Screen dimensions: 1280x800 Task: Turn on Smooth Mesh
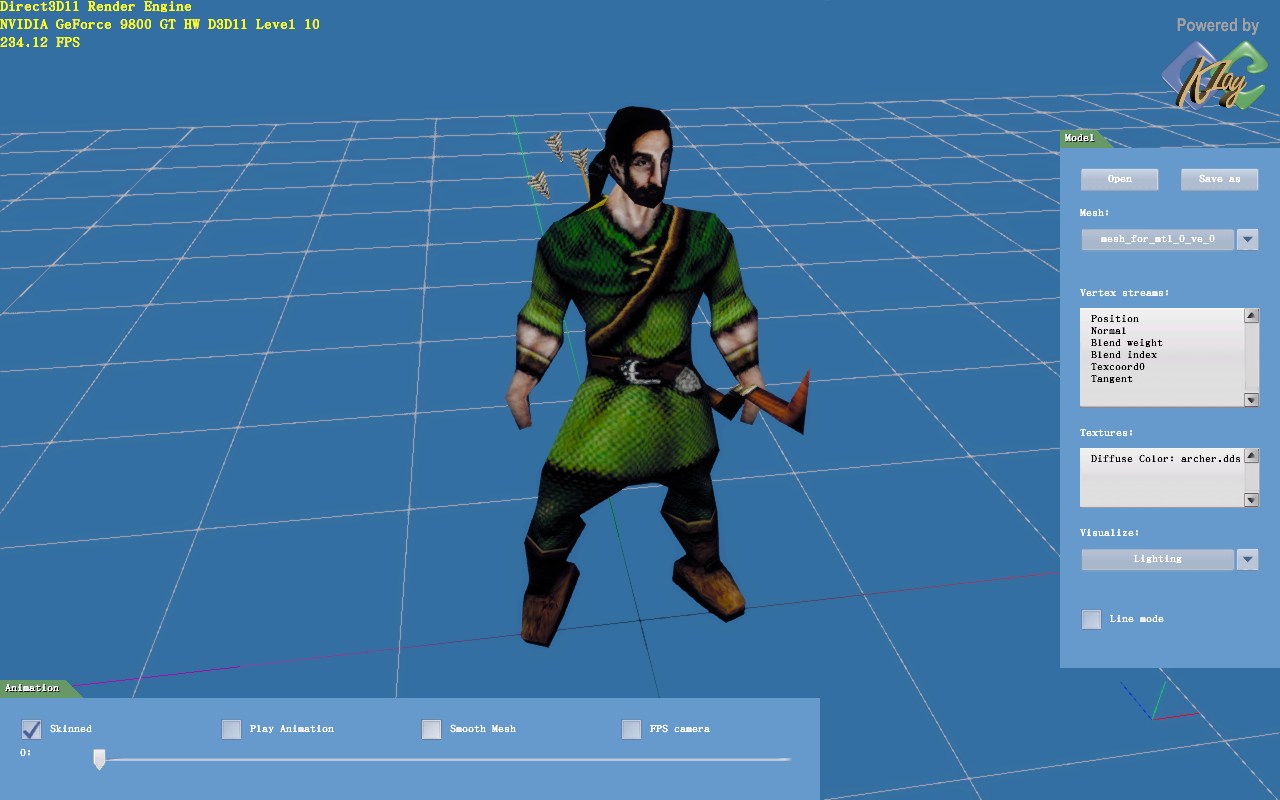coord(431,729)
